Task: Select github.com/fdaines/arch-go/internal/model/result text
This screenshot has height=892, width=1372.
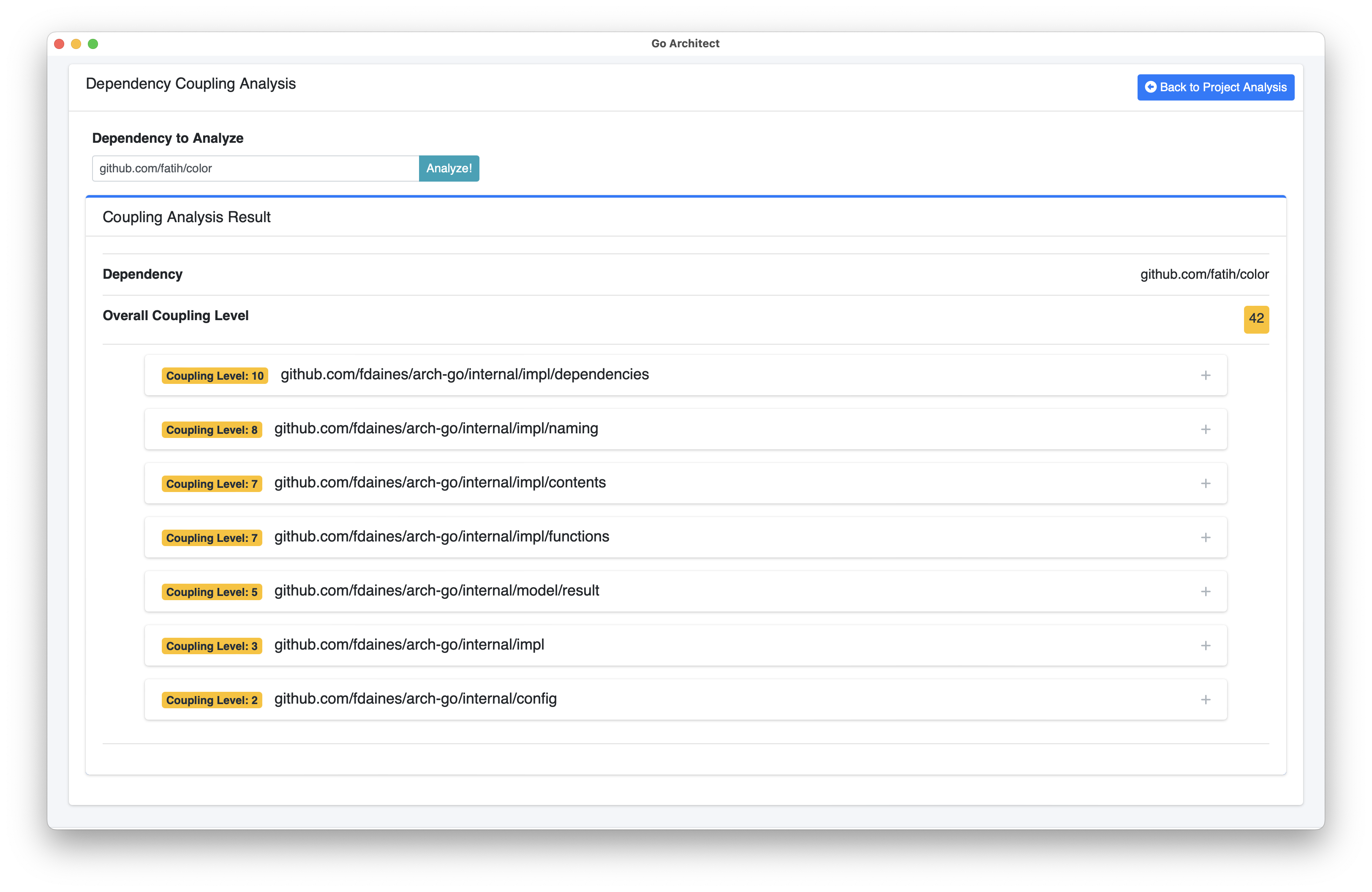Action: tap(436, 590)
